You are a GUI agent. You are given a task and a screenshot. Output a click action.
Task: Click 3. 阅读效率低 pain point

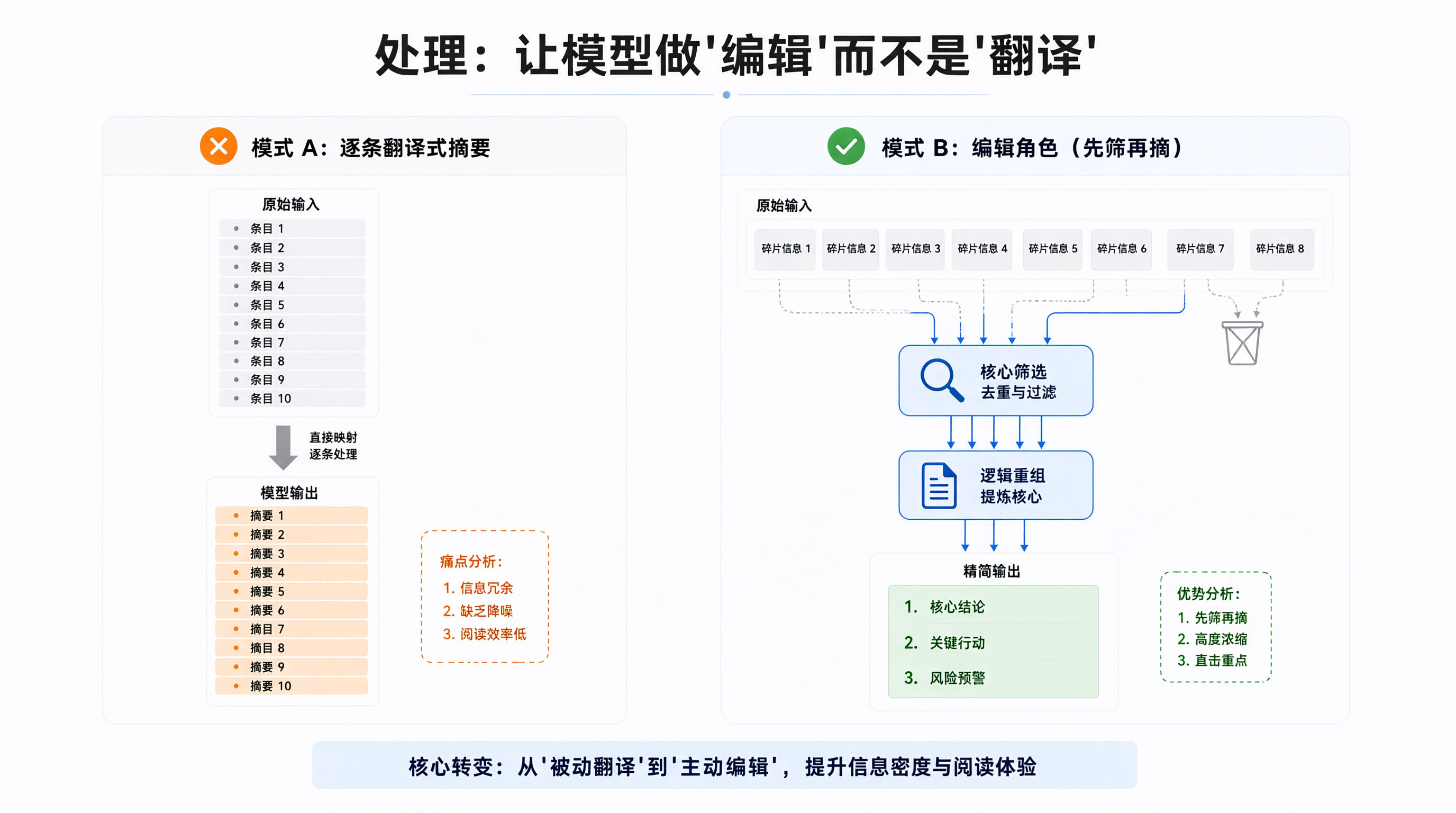[485, 634]
